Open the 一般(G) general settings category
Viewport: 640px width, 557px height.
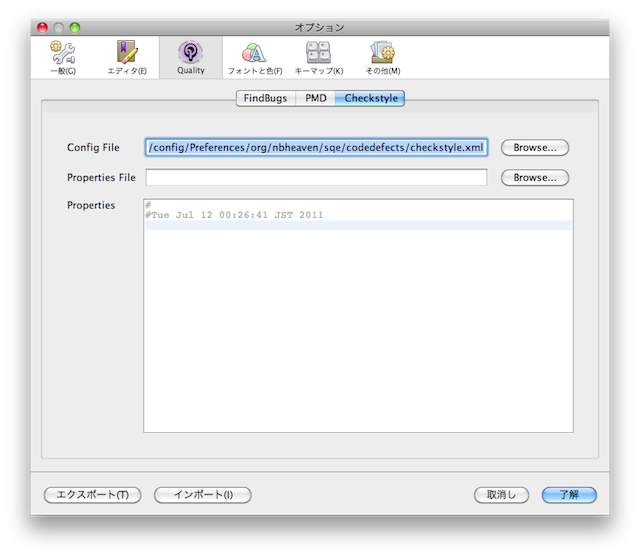point(62,57)
